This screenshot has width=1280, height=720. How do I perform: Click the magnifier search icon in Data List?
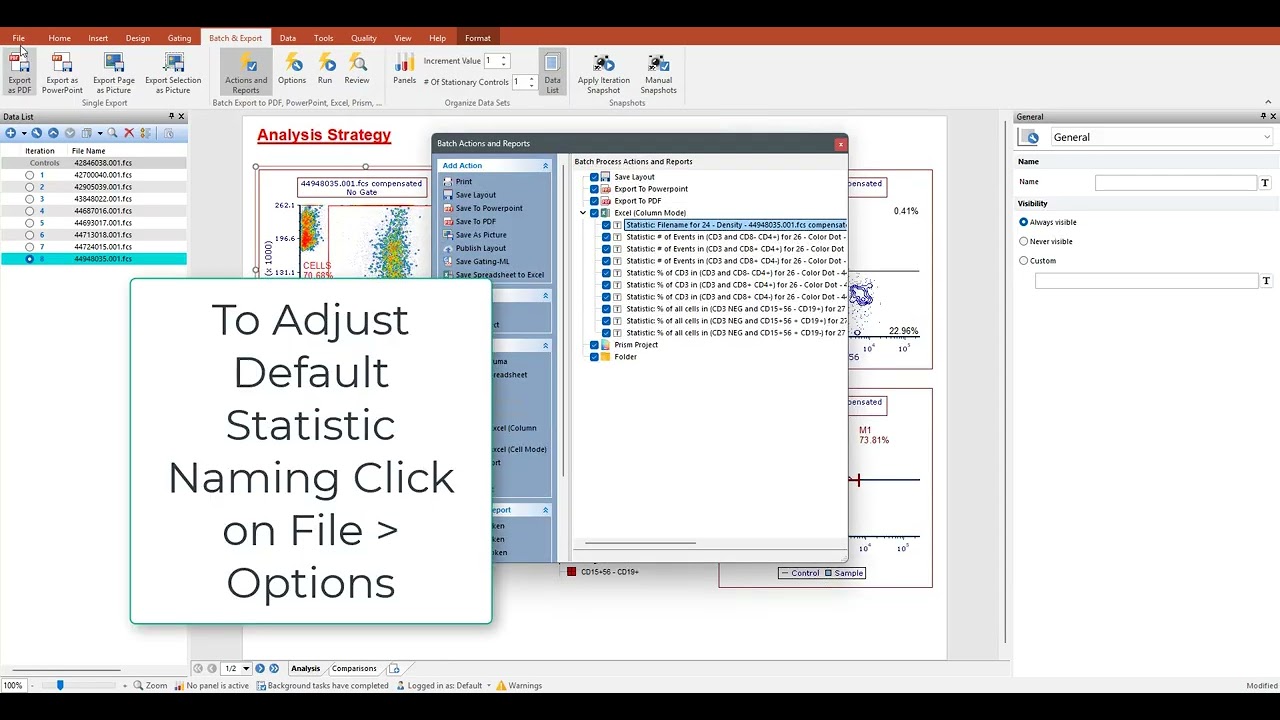click(112, 133)
